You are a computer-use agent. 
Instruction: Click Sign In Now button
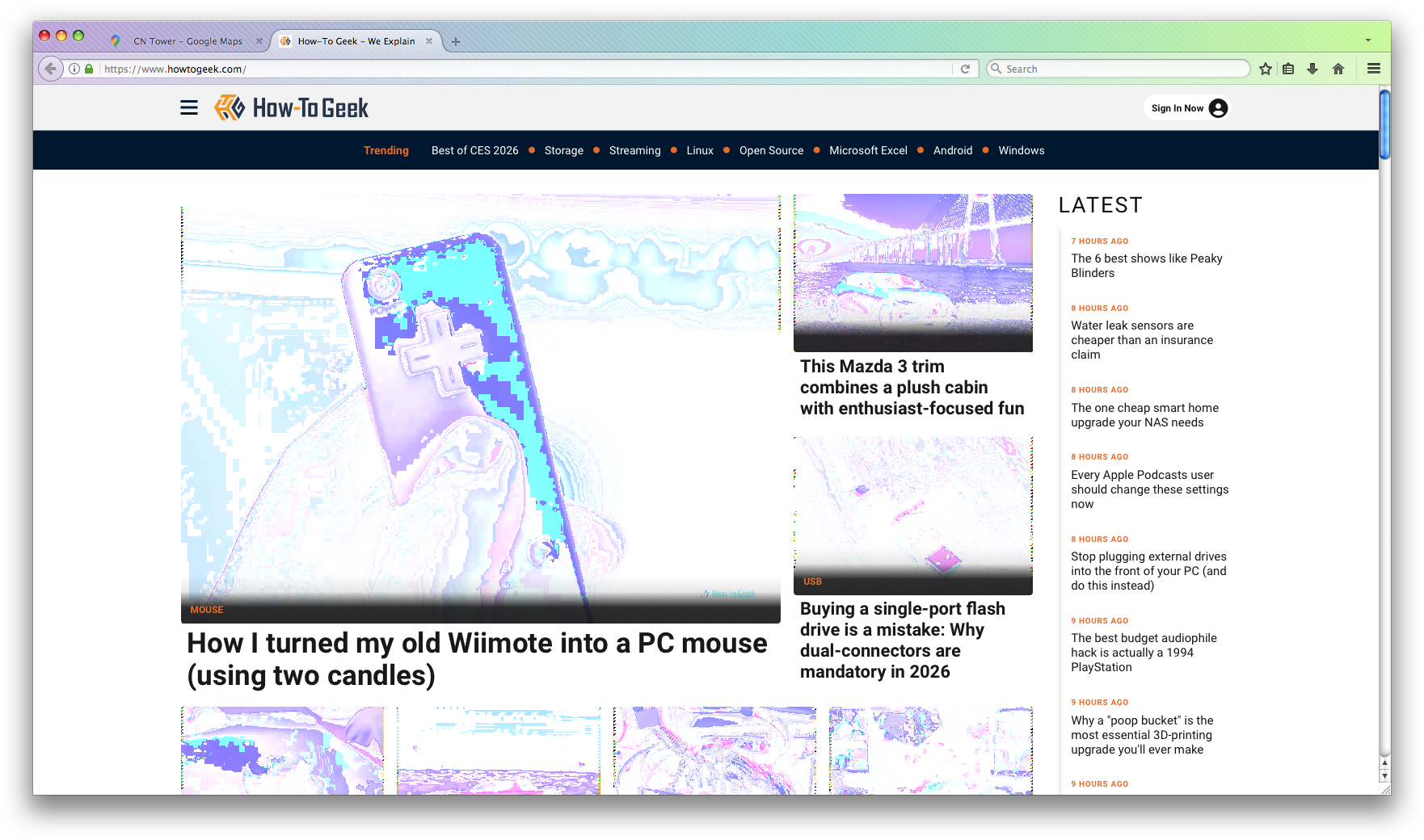point(1186,108)
